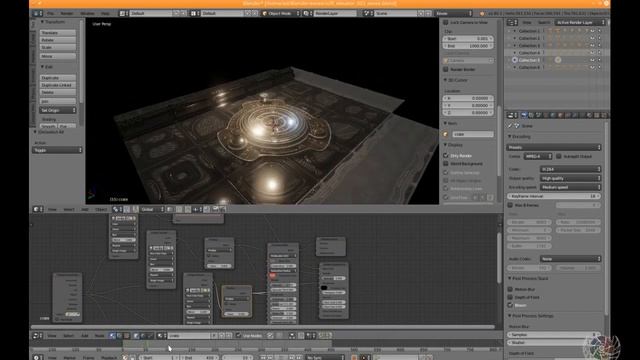Open the 3D viewport editor type icon
640x360 pixels.
(x=38, y=209)
